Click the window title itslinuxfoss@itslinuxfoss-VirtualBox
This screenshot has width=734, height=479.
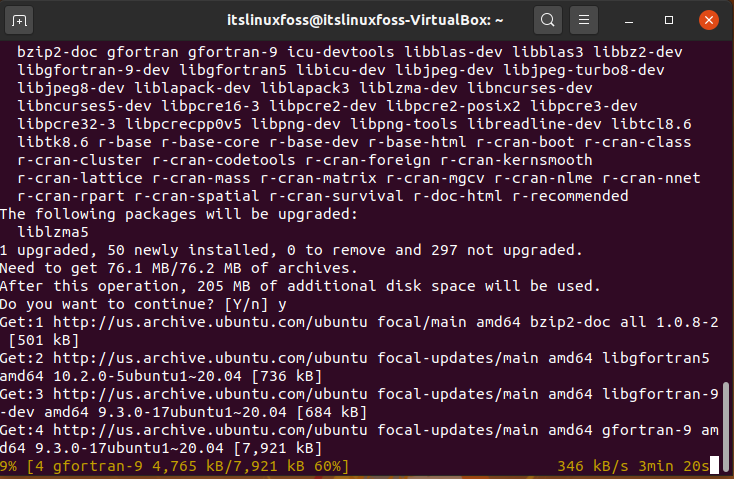(x=365, y=20)
